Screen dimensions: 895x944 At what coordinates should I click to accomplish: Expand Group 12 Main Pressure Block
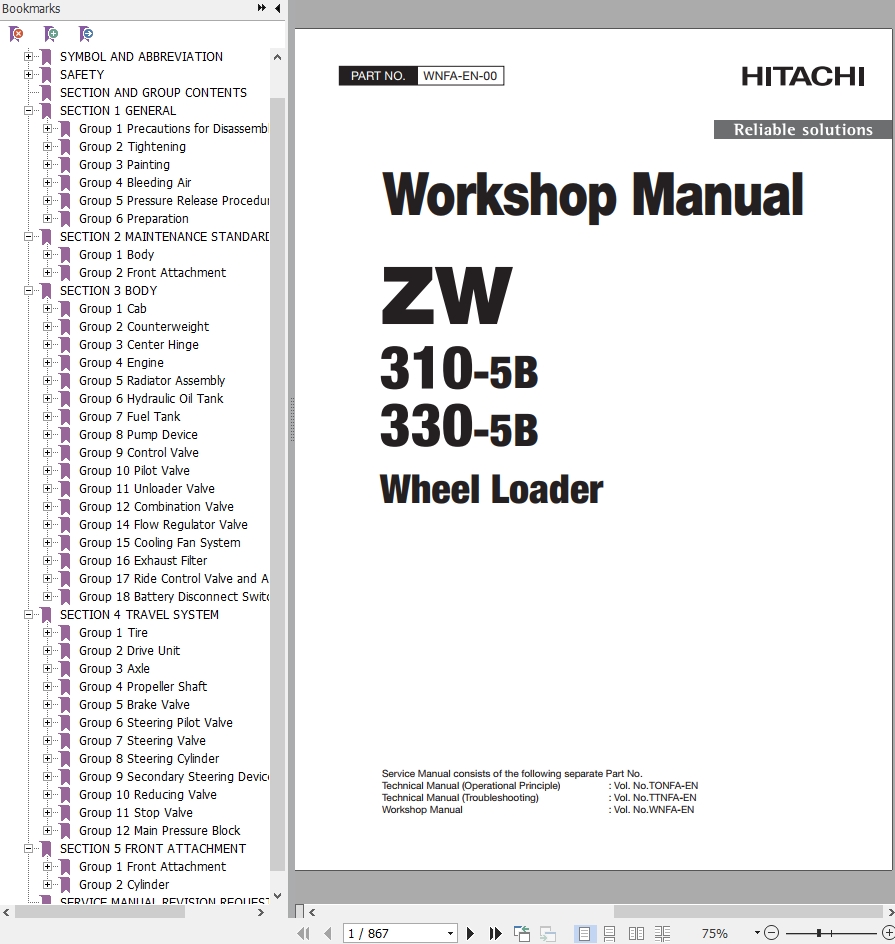[x=48, y=831]
